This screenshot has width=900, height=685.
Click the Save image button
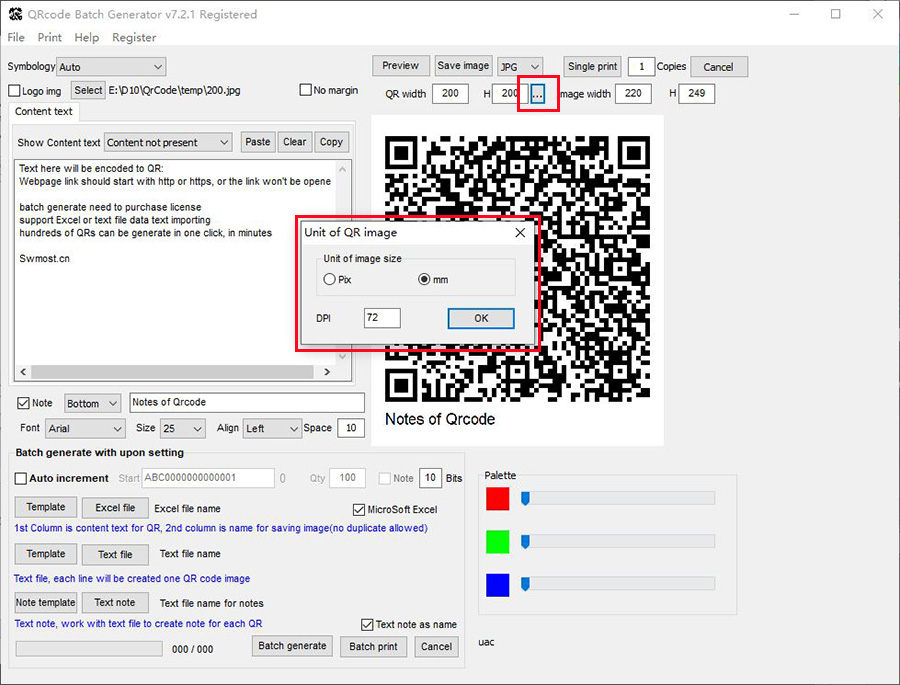tap(463, 65)
